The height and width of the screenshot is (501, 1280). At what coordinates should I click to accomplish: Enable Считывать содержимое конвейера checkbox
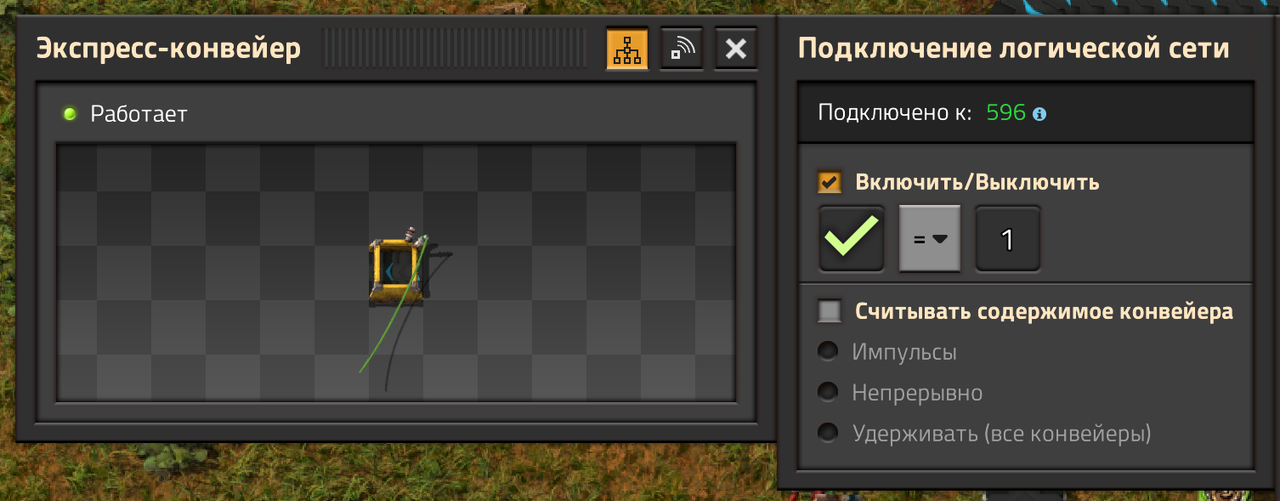pos(829,311)
